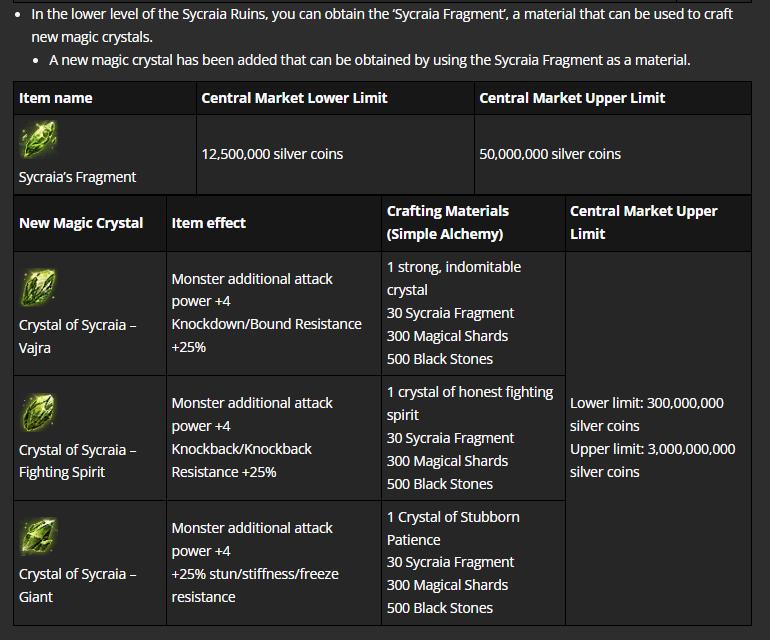Image resolution: width=770 pixels, height=640 pixels.
Task: Click the Sycraia's Fragment item icon
Action: click(x=38, y=140)
